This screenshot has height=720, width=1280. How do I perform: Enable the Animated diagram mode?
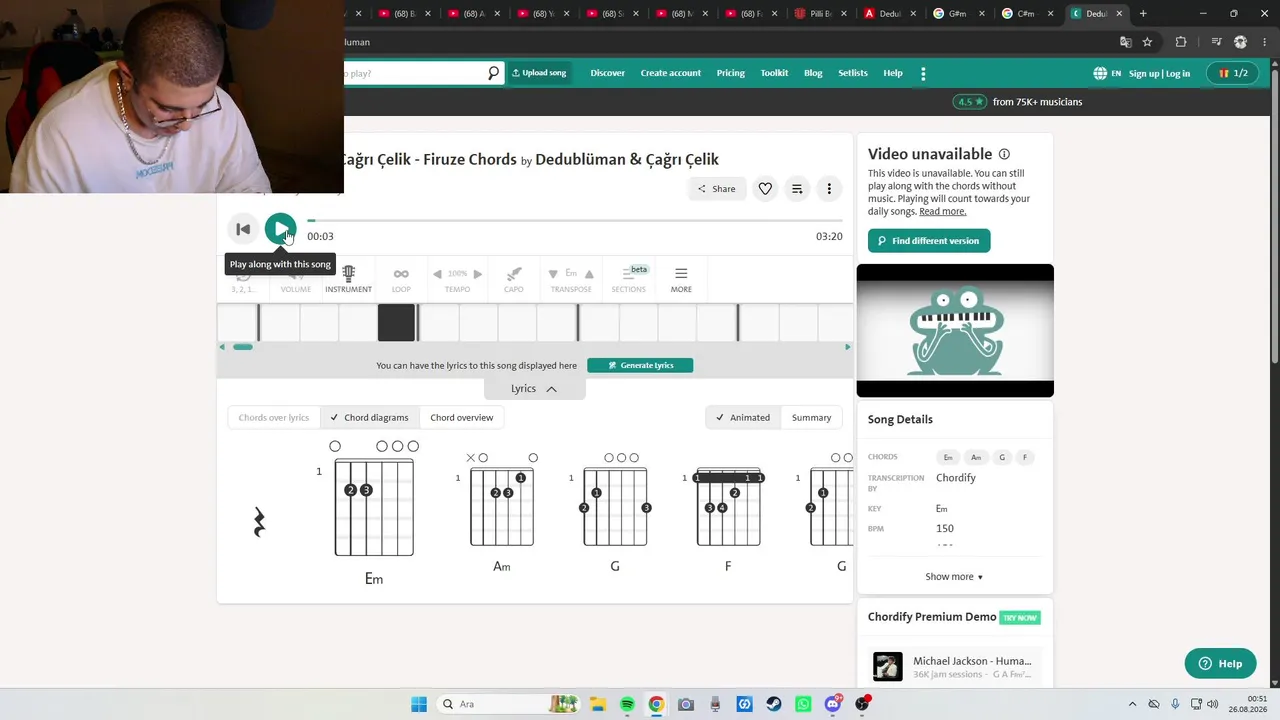tap(743, 417)
